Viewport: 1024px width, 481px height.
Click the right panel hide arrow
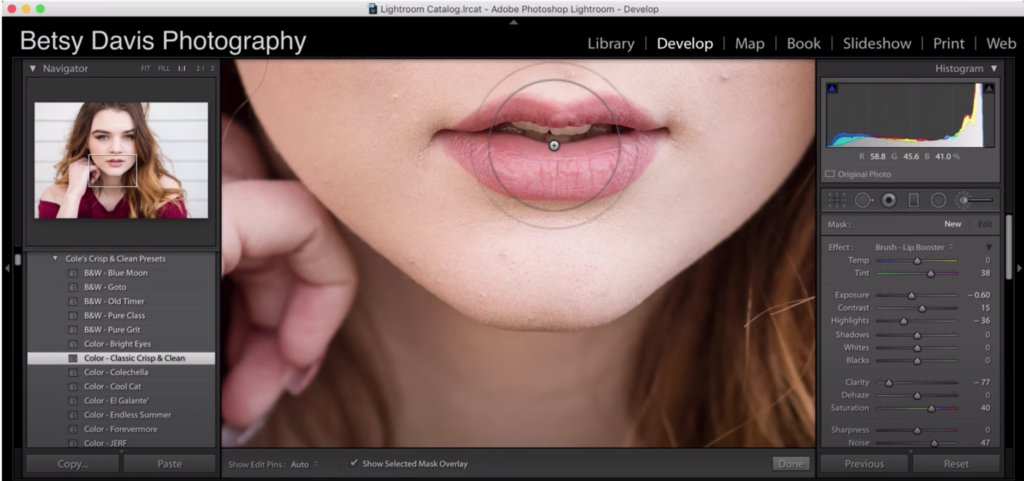[x=1019, y=268]
